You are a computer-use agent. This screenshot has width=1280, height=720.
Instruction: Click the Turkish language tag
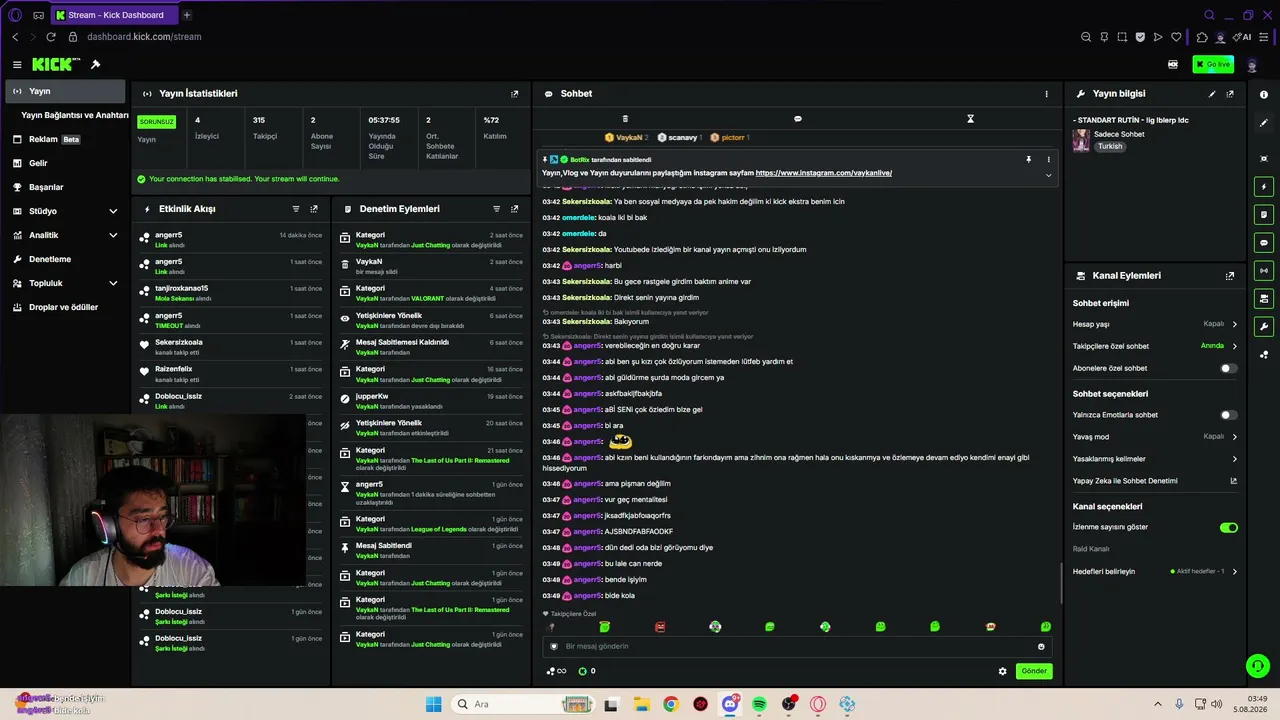(1110, 146)
